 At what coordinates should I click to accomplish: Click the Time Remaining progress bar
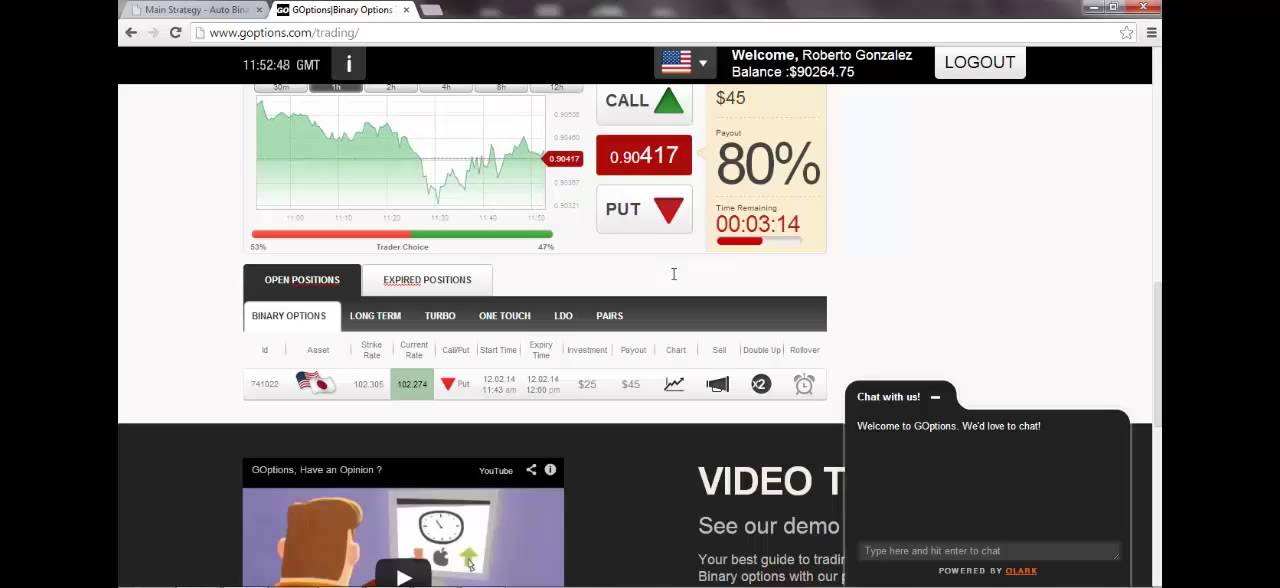click(759, 241)
